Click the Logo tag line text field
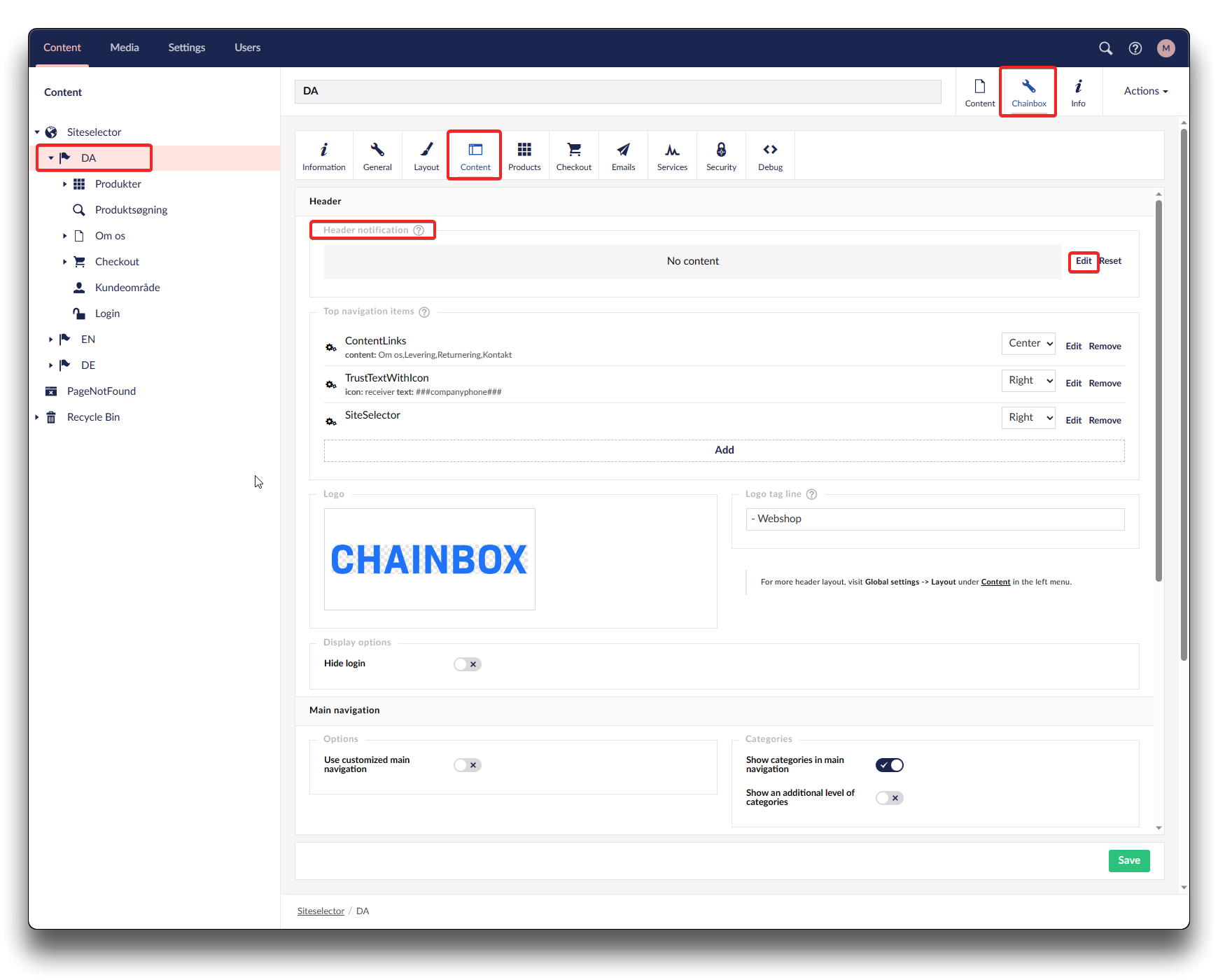This screenshot has width=1218, height=980. pyautogui.click(x=934, y=519)
